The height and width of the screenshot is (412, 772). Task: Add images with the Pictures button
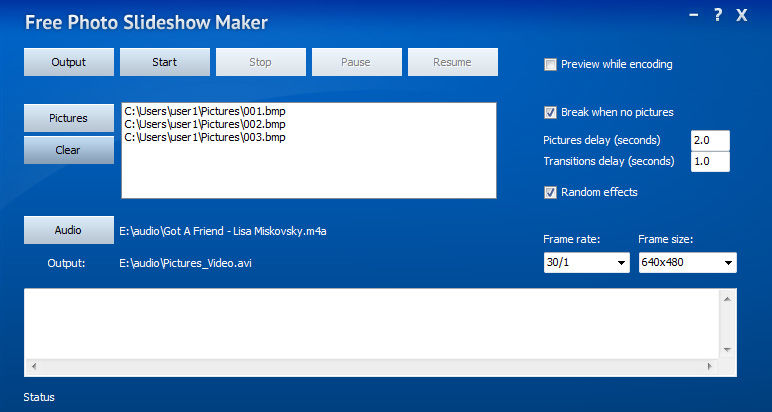pyautogui.click(x=69, y=118)
